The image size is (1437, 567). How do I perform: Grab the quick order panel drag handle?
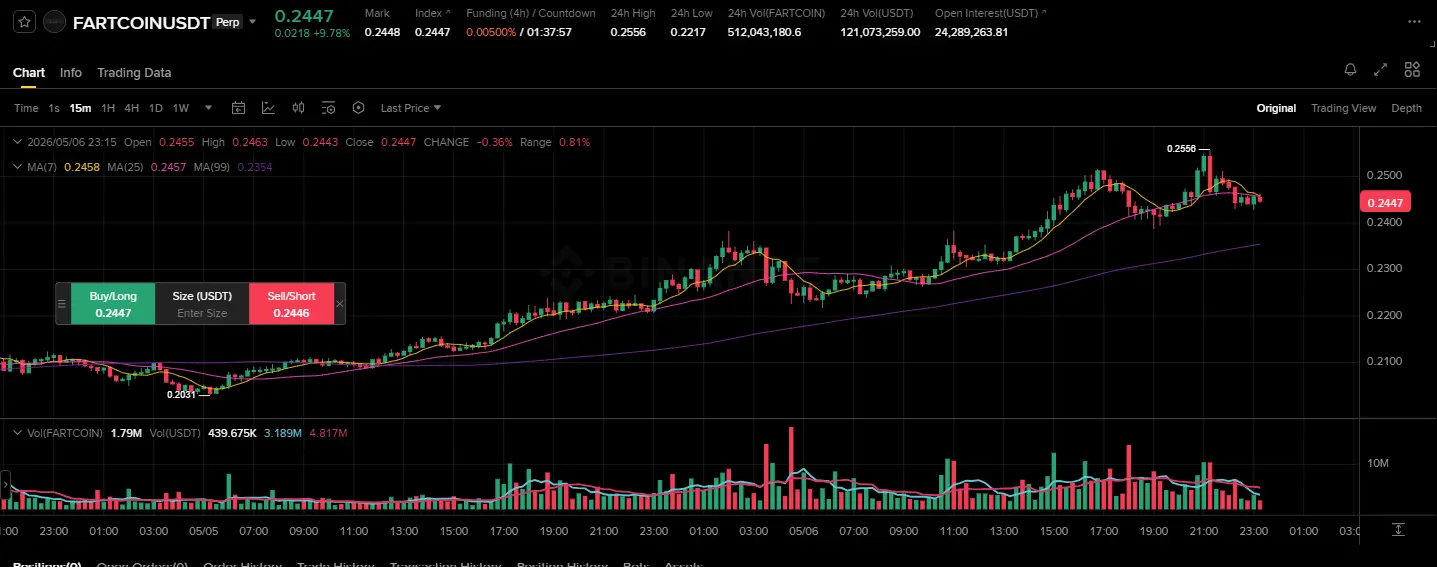tap(62, 304)
